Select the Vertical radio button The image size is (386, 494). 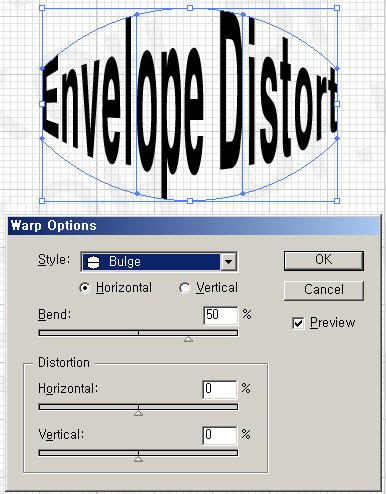(x=184, y=288)
